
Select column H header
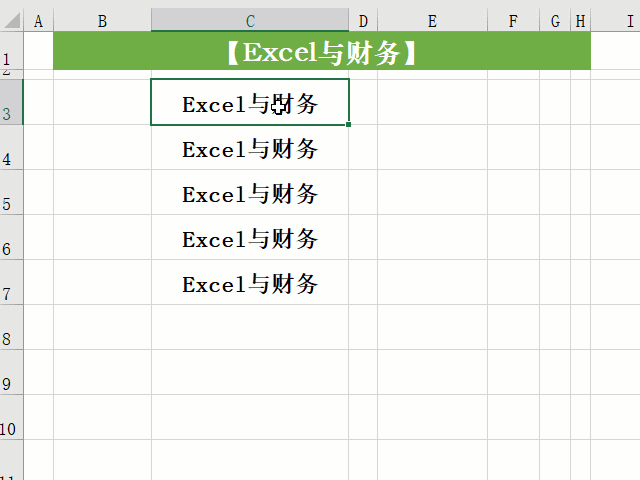(x=580, y=21)
